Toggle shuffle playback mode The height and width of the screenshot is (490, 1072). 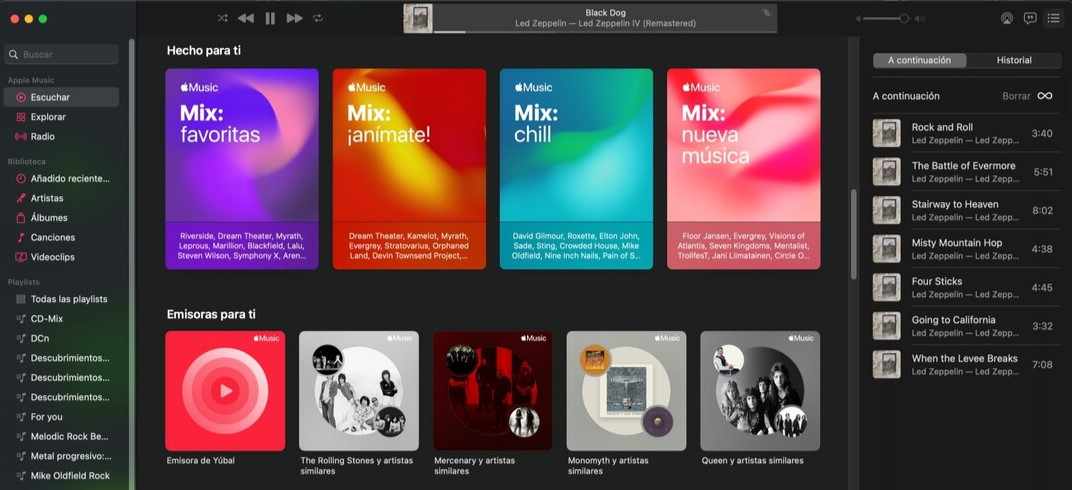point(222,18)
